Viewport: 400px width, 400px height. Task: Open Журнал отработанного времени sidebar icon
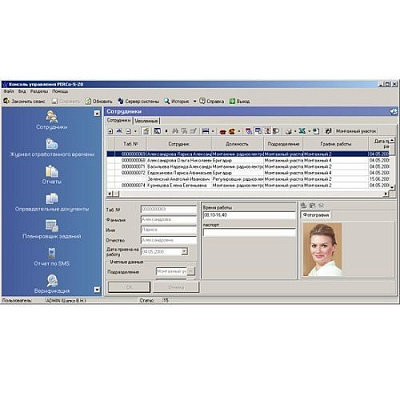click(x=52, y=147)
